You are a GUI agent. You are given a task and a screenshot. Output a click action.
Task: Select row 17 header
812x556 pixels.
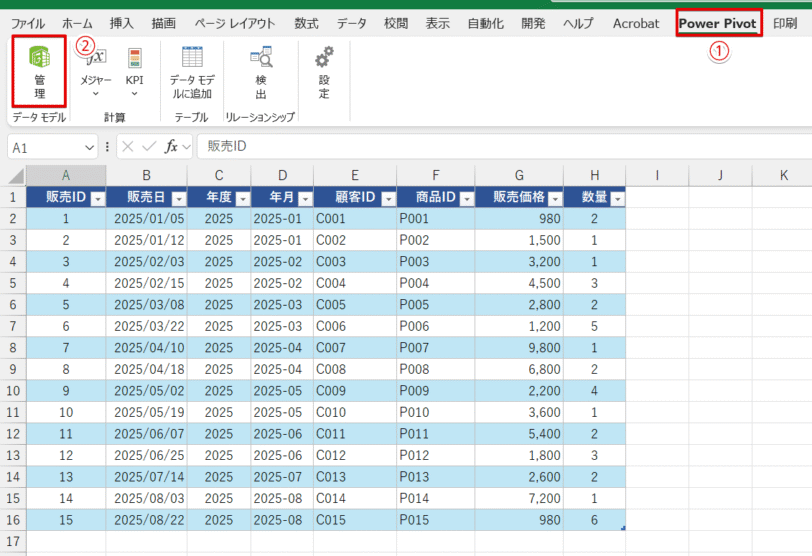click(13, 542)
